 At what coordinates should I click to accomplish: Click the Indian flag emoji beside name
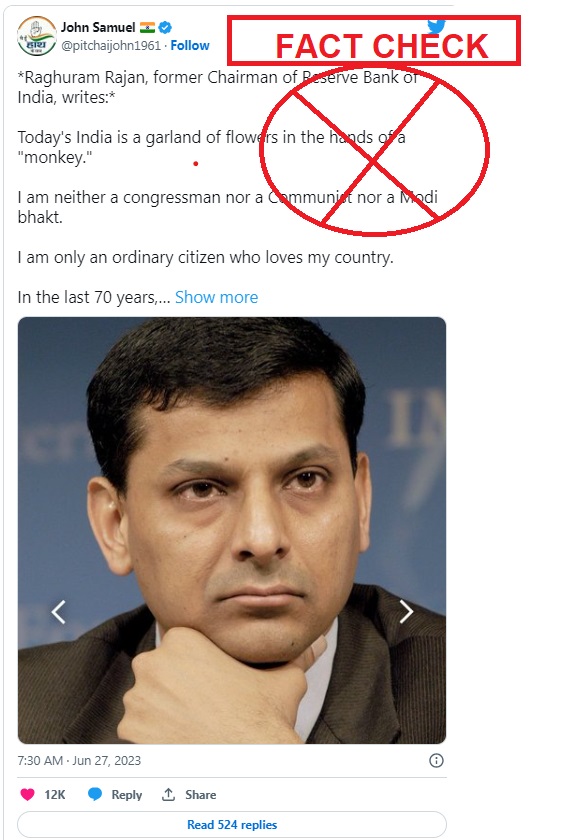click(x=147, y=27)
